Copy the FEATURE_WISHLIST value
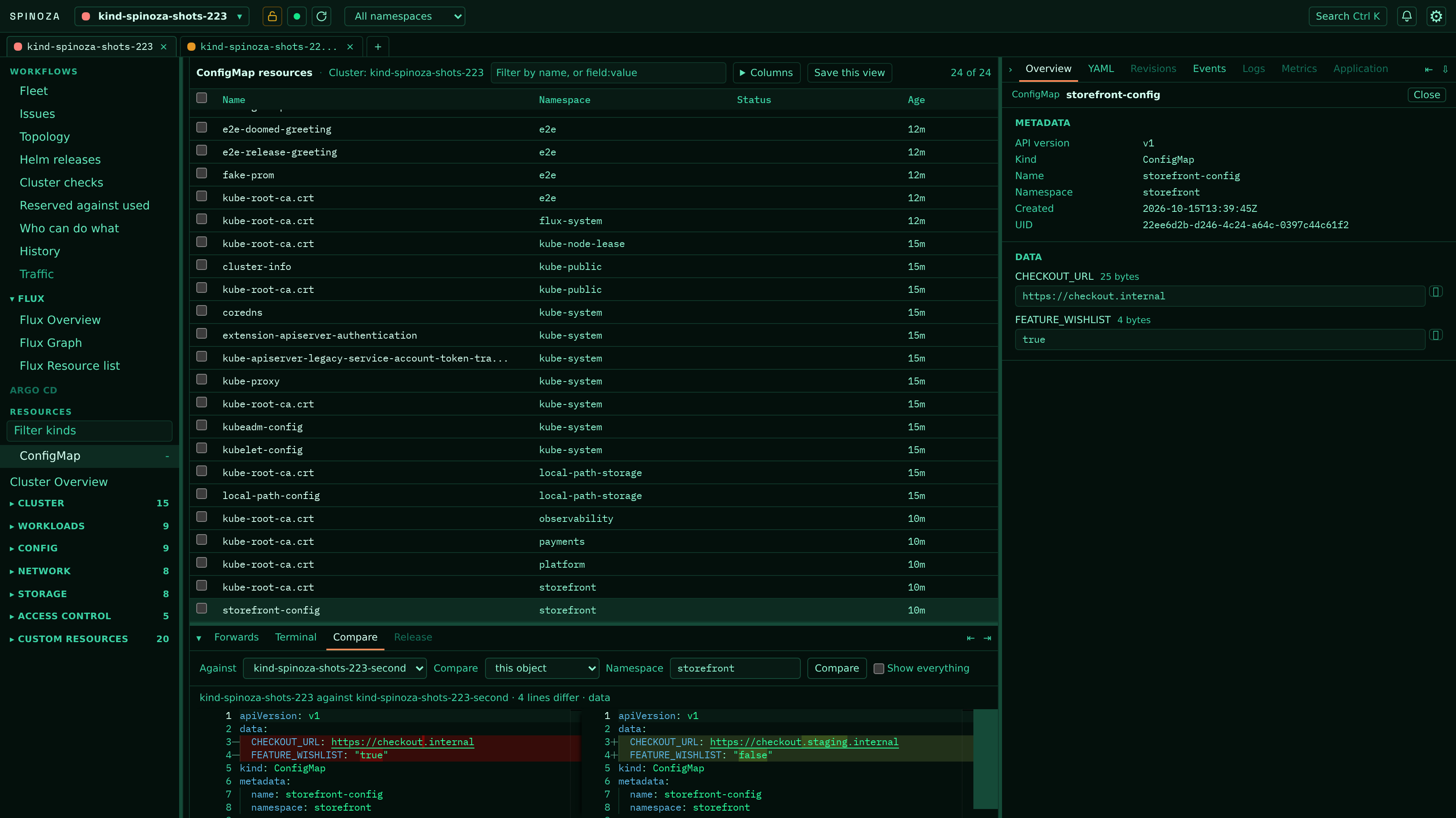This screenshot has height=818, width=1456. [x=1436, y=335]
